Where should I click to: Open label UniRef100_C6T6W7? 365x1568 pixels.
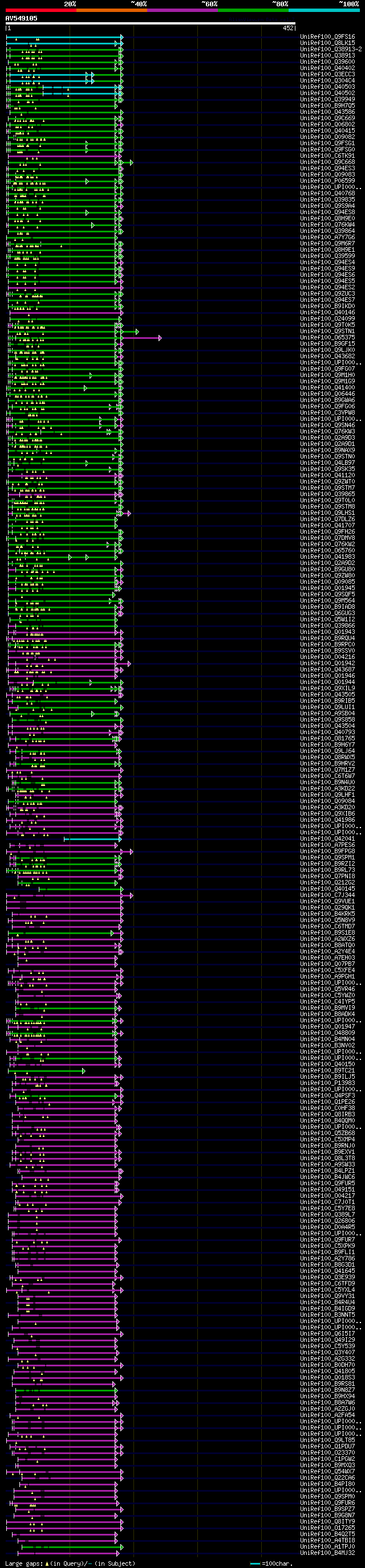click(x=327, y=776)
